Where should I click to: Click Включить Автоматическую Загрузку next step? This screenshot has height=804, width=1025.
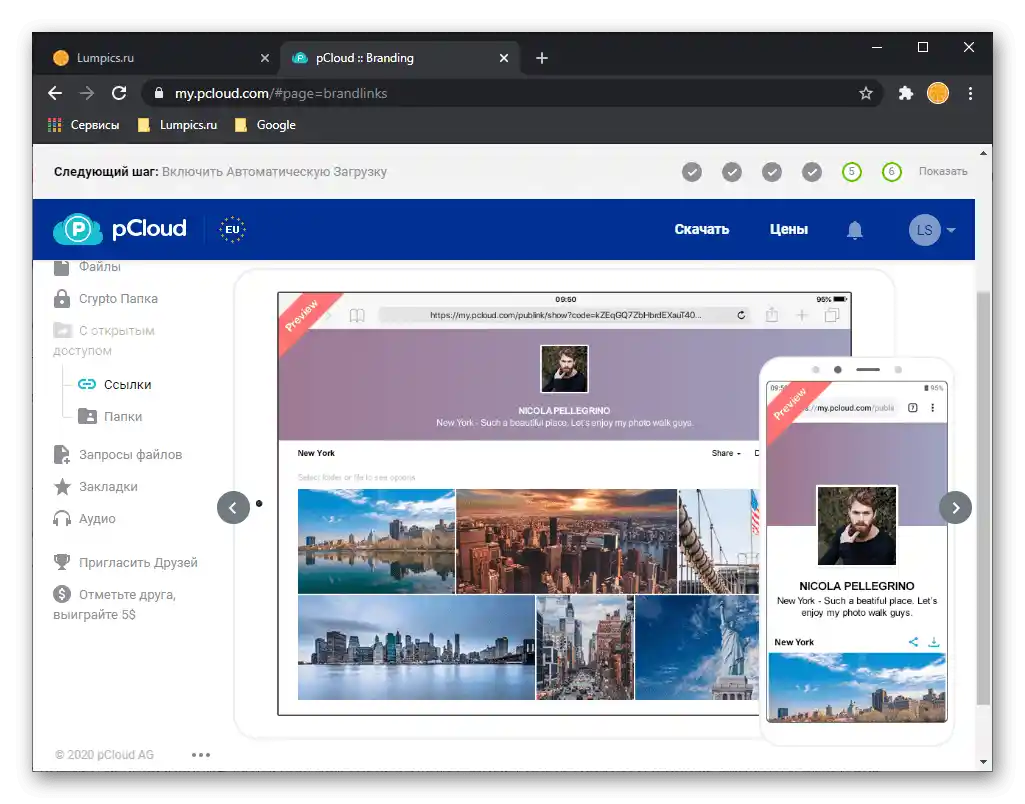[275, 172]
